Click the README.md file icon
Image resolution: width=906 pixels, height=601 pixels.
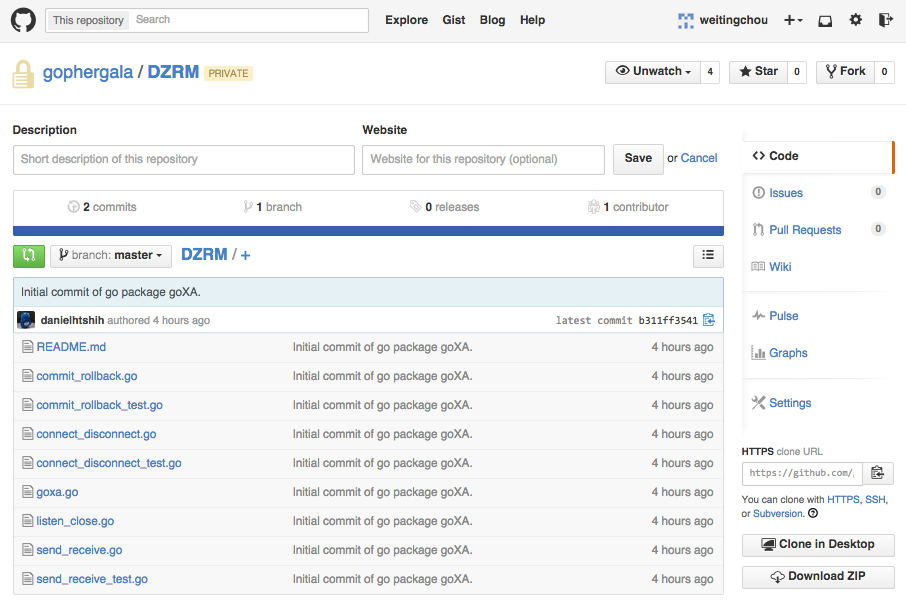click(x=27, y=347)
